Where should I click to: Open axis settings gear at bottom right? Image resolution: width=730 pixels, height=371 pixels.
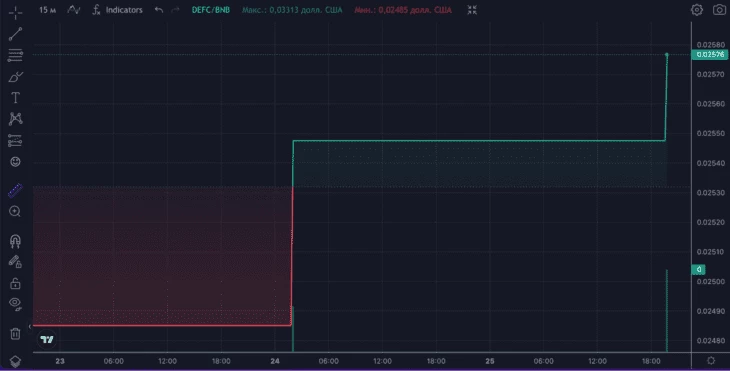tap(710, 360)
